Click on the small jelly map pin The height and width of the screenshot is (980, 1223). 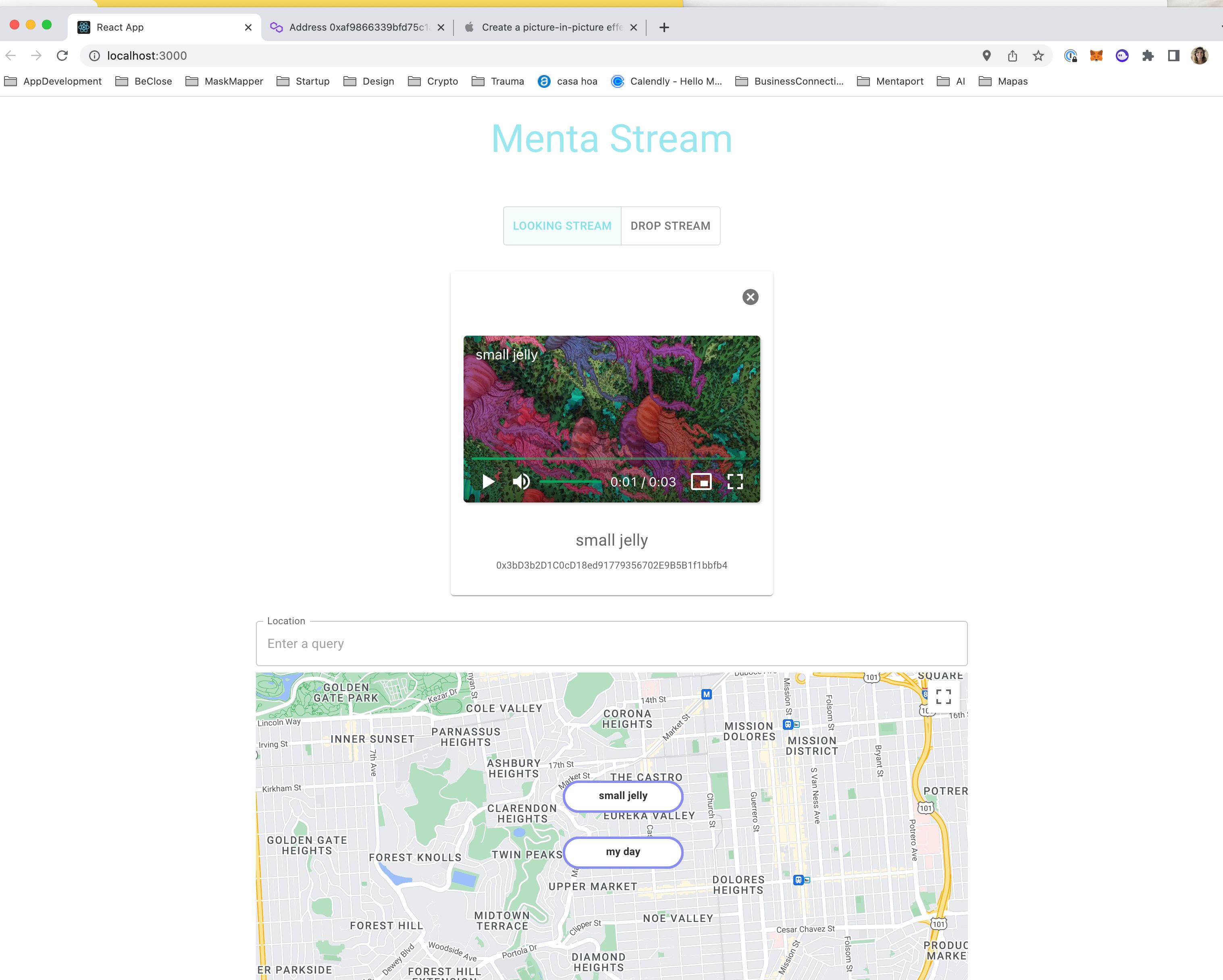[x=622, y=795]
